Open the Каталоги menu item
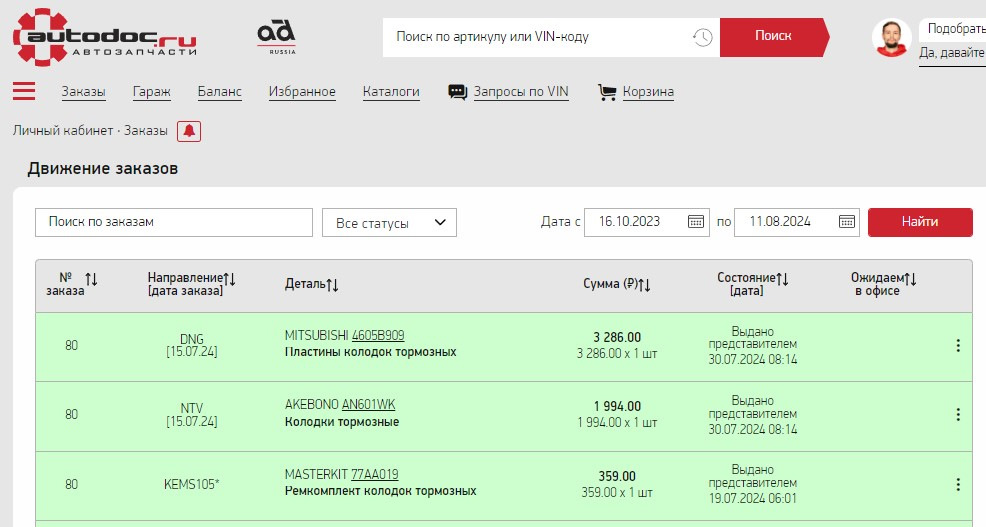 coord(391,92)
